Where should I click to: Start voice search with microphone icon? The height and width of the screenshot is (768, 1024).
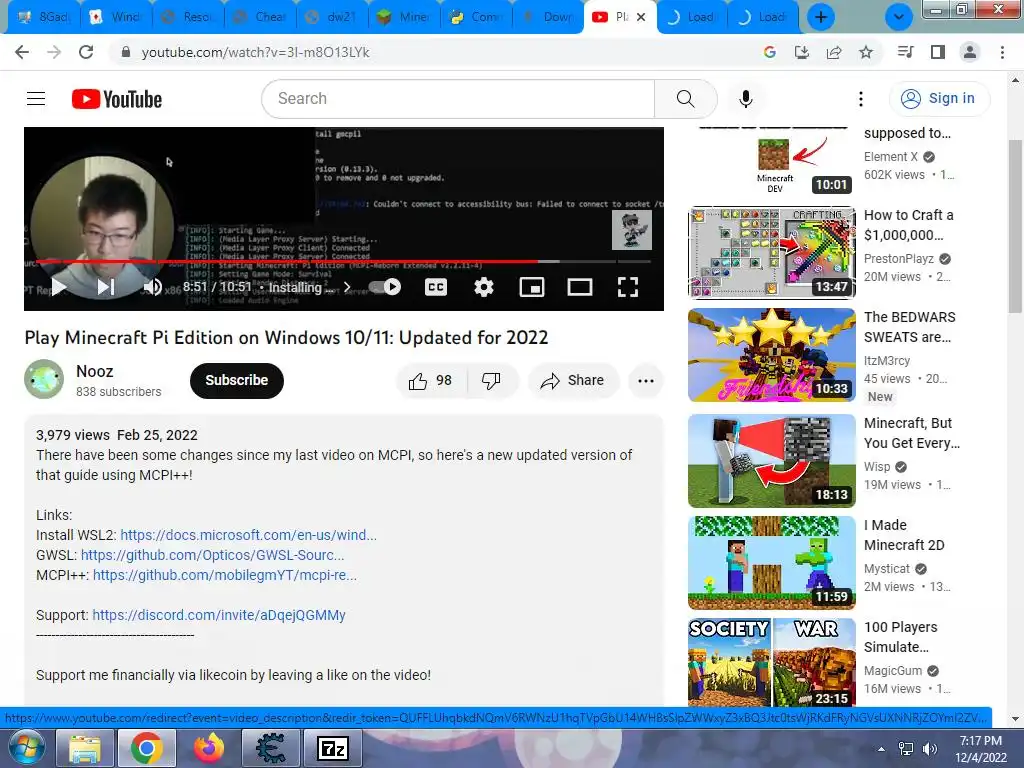745,99
